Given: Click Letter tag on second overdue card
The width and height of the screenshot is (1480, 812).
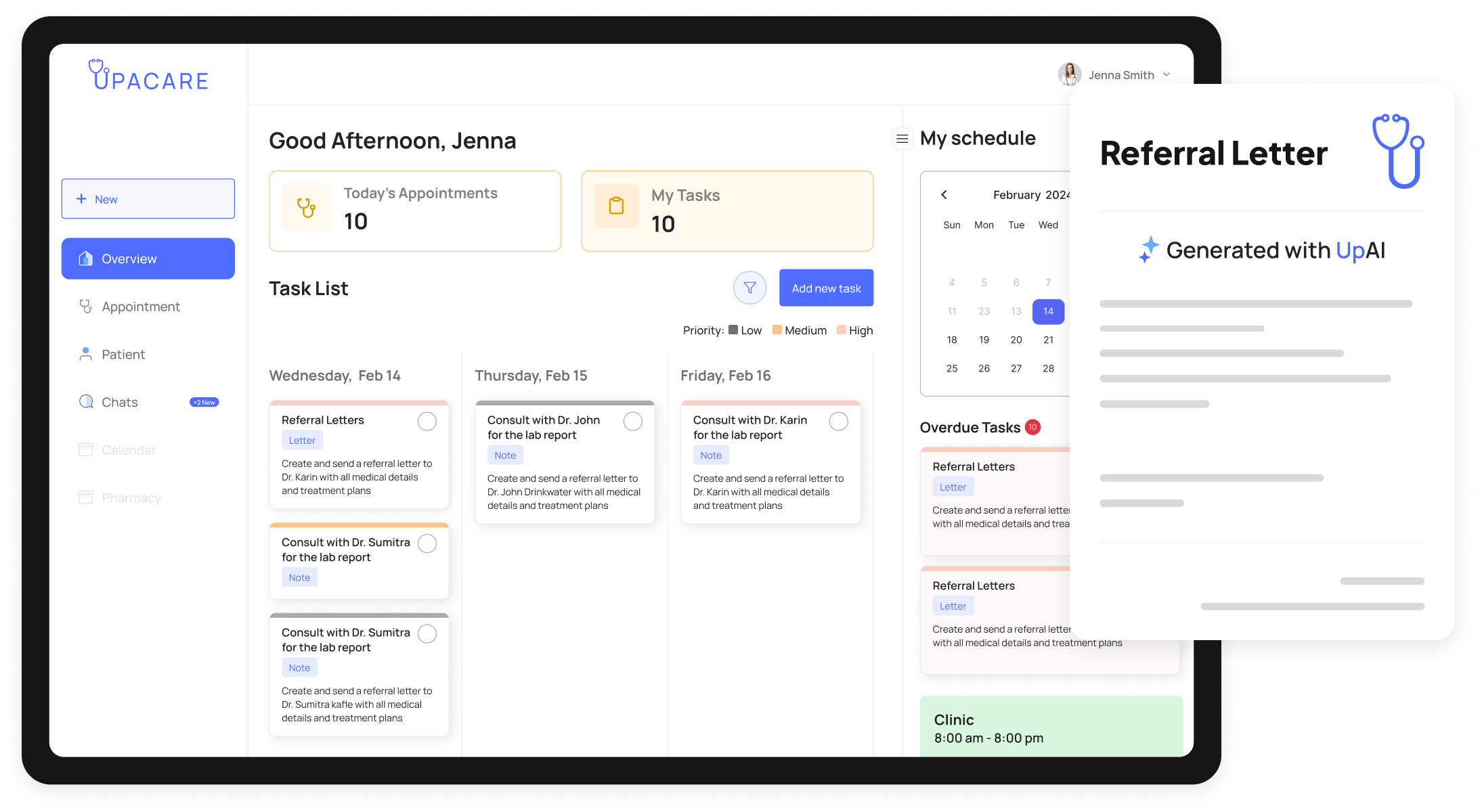Looking at the screenshot, I should [953, 606].
